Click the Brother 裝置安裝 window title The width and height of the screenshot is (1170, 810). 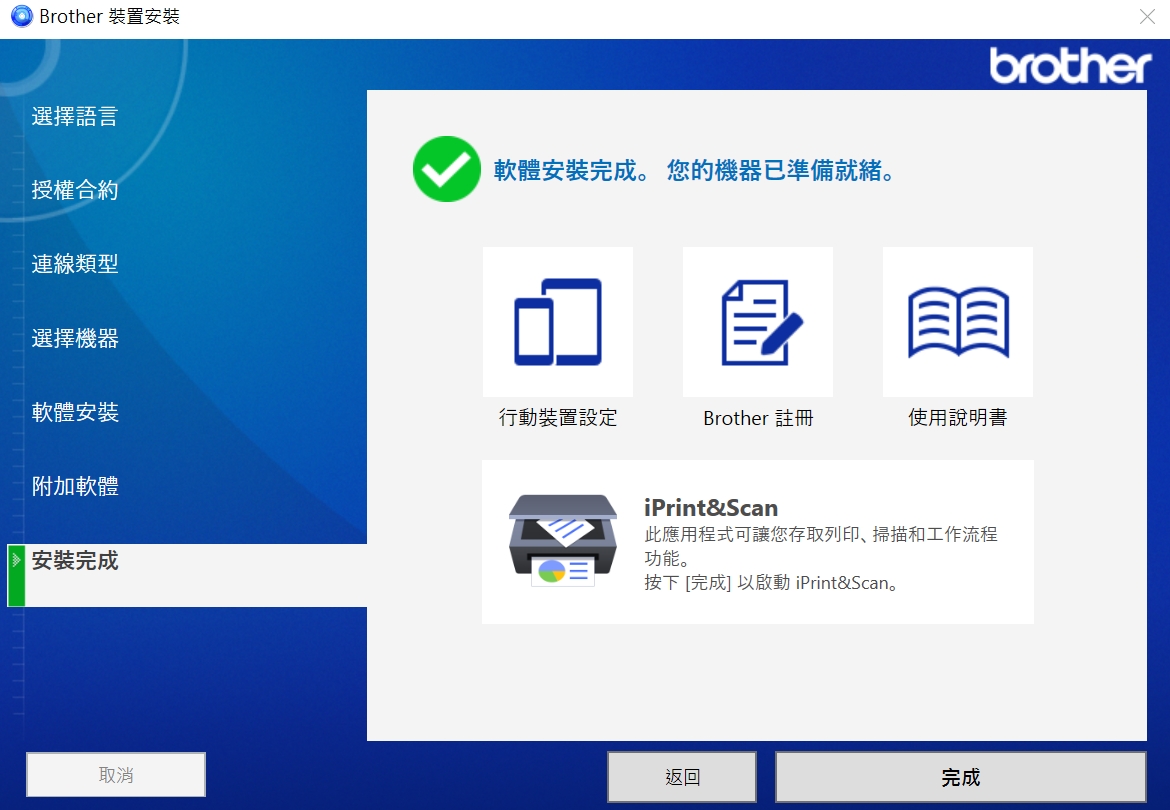click(109, 16)
